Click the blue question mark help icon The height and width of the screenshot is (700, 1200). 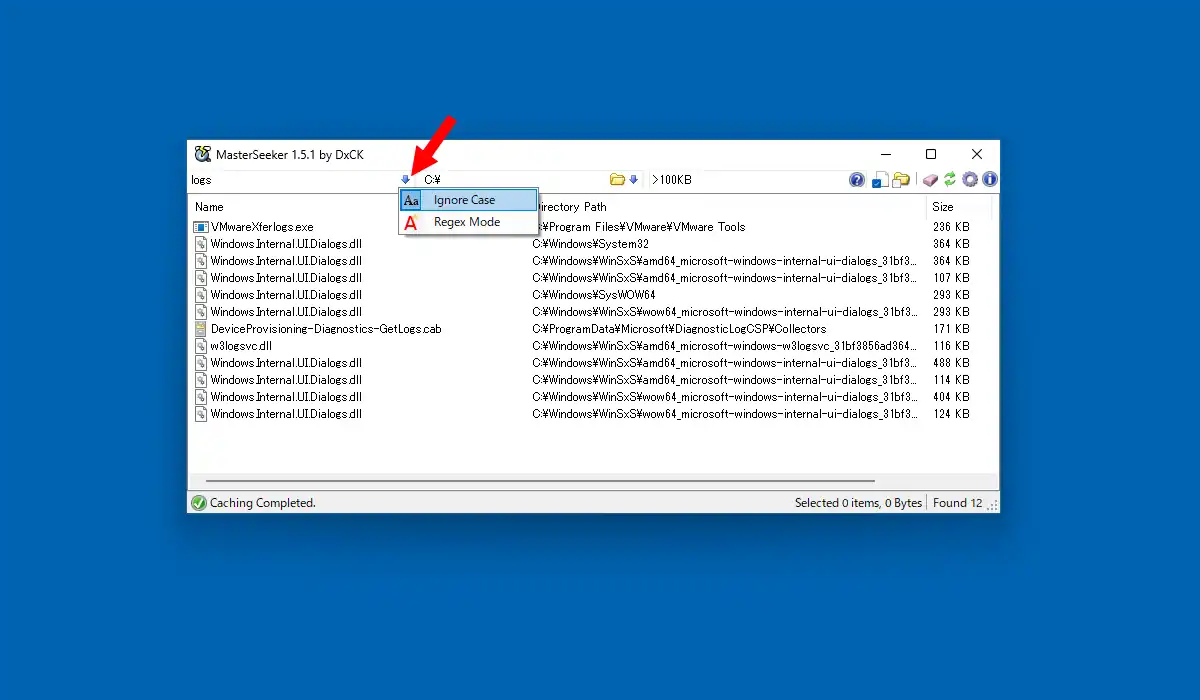[x=857, y=180]
